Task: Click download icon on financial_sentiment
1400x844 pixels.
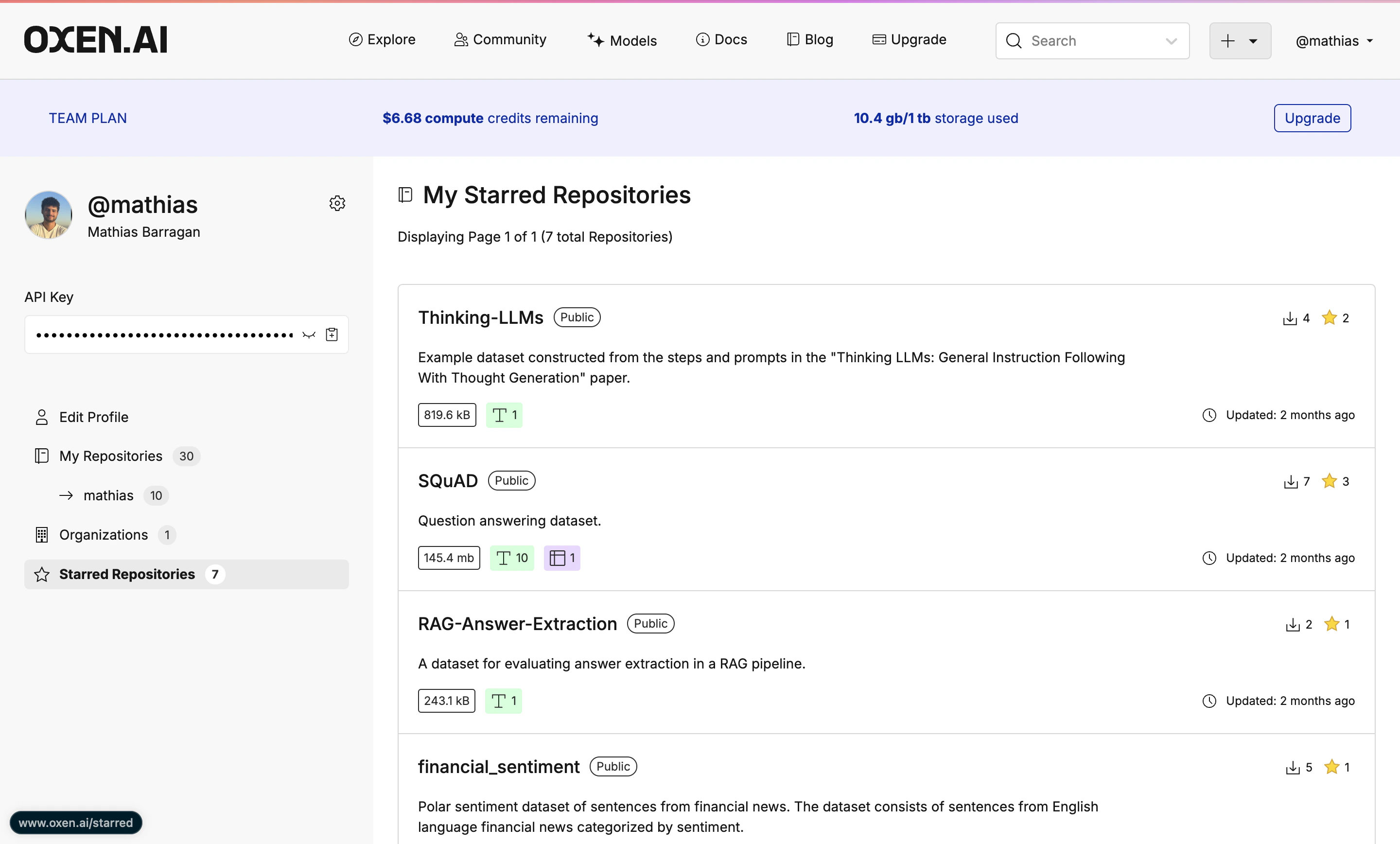Action: pyautogui.click(x=1292, y=767)
